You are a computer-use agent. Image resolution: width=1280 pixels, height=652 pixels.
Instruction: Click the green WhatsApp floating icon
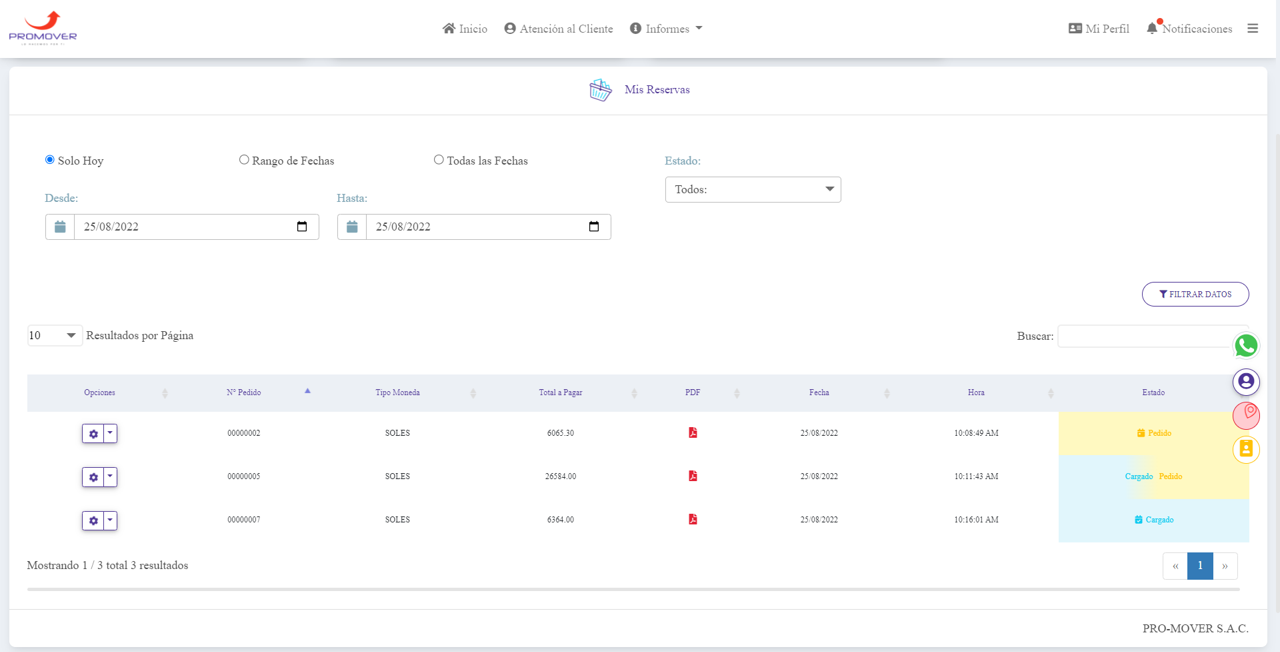[x=1245, y=346]
